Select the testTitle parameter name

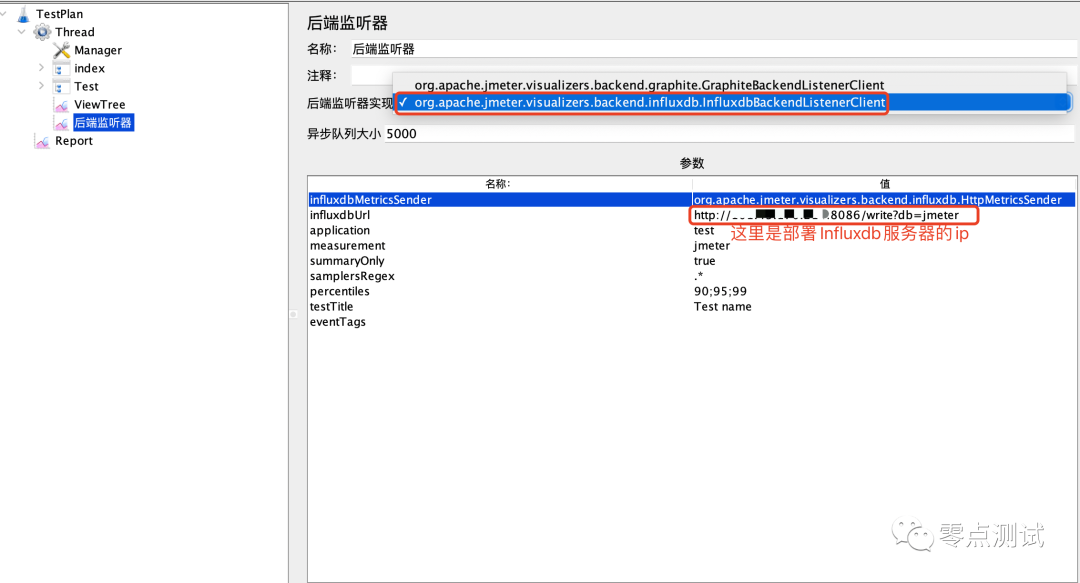click(x=331, y=306)
